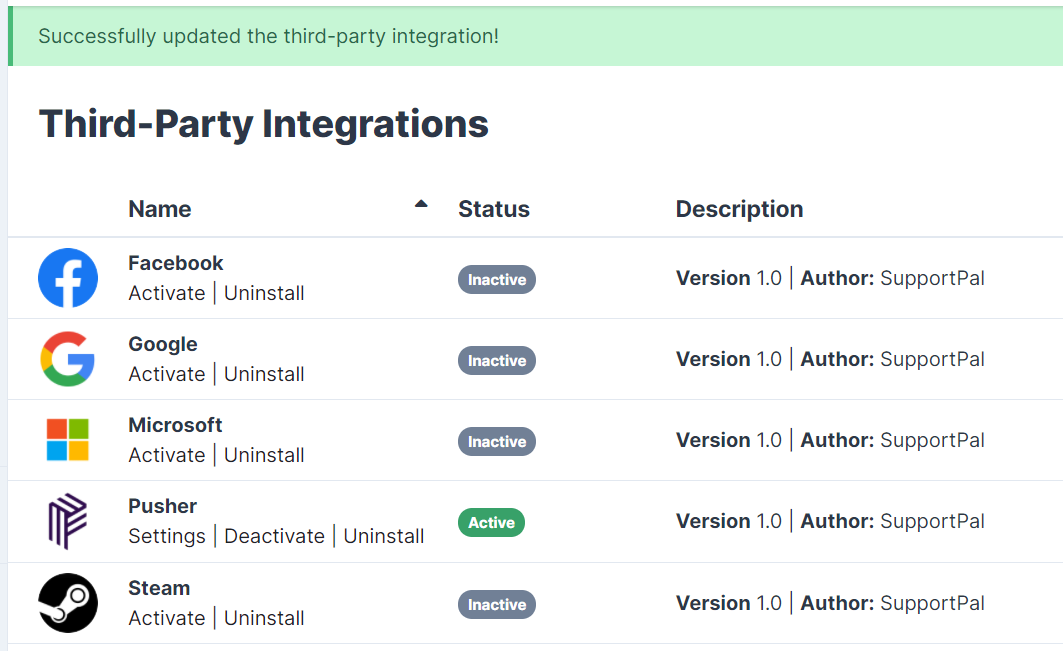The width and height of the screenshot is (1063, 651).
Task: Click Steam's Inactive status badge
Action: pyautogui.click(x=497, y=604)
